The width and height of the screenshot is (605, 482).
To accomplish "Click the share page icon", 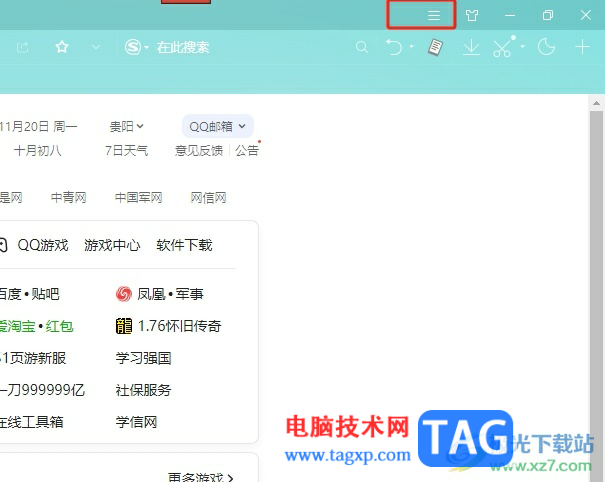I will click(x=22, y=47).
